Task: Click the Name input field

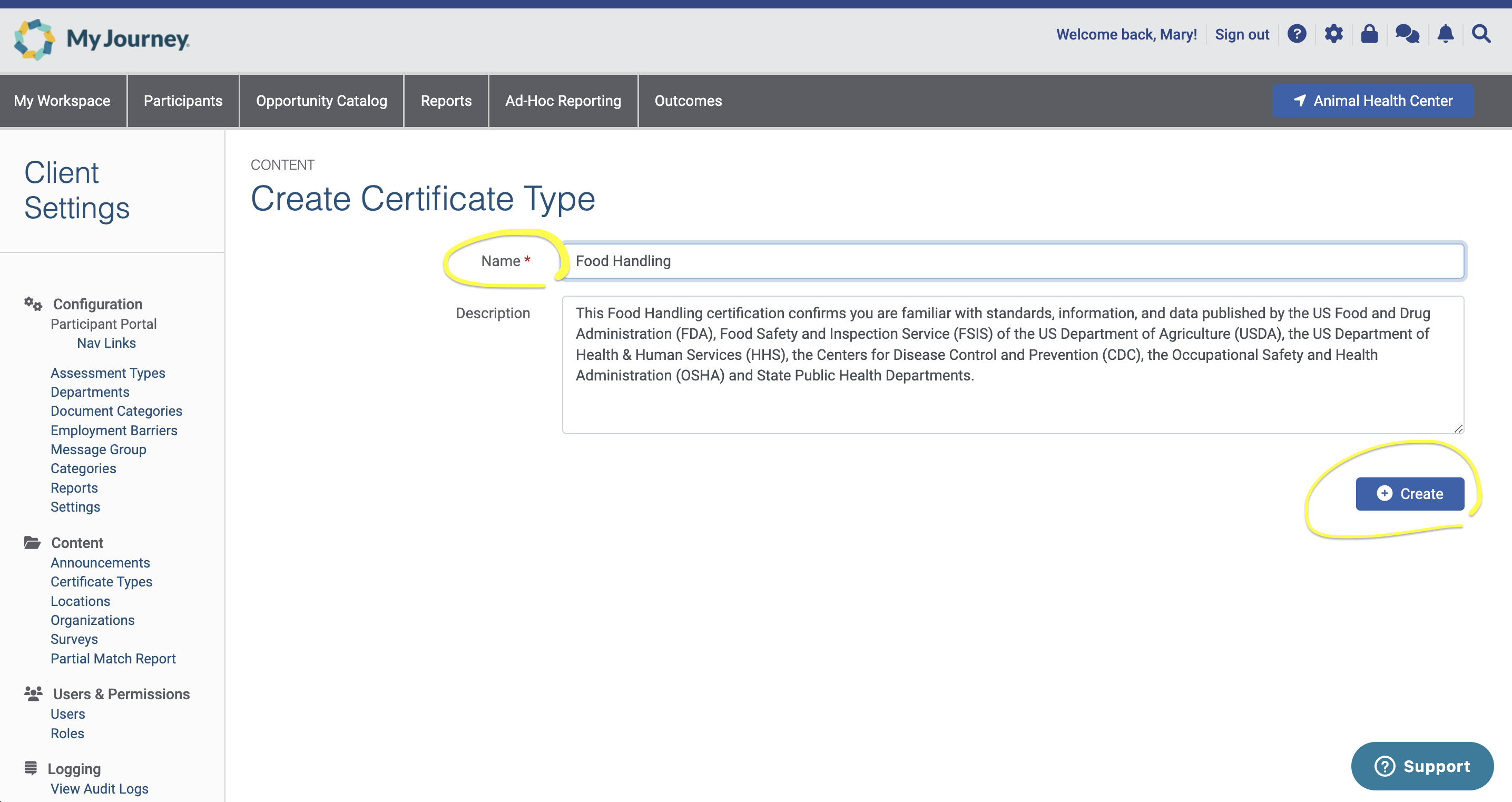Action: tap(1013, 261)
